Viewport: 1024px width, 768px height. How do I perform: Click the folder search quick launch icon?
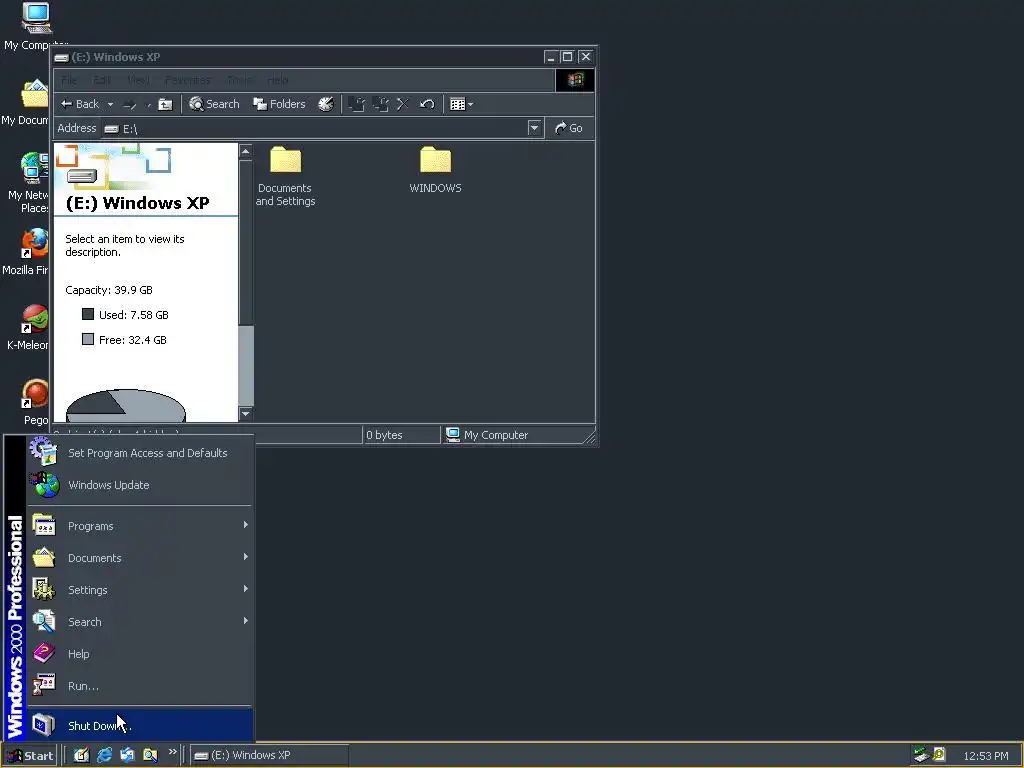(x=150, y=756)
